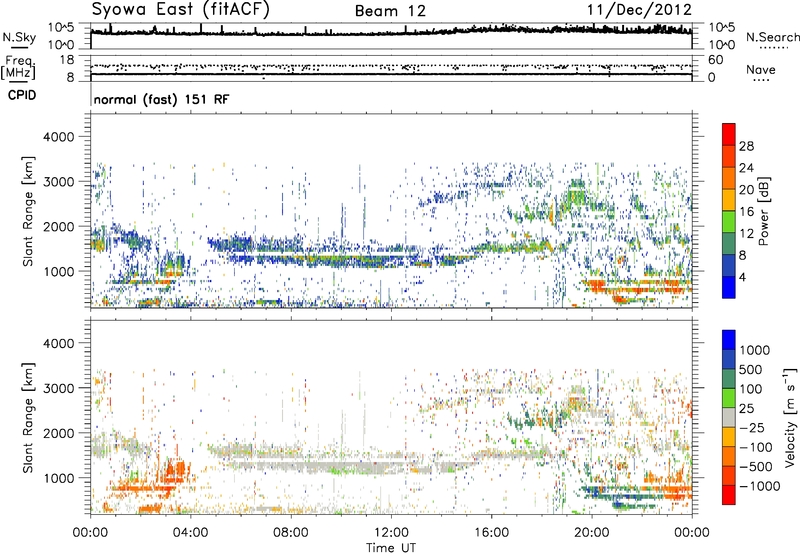The image size is (800, 554).
Task: Pick the red bottom segment of Velocity colorbar
Action: click(729, 495)
